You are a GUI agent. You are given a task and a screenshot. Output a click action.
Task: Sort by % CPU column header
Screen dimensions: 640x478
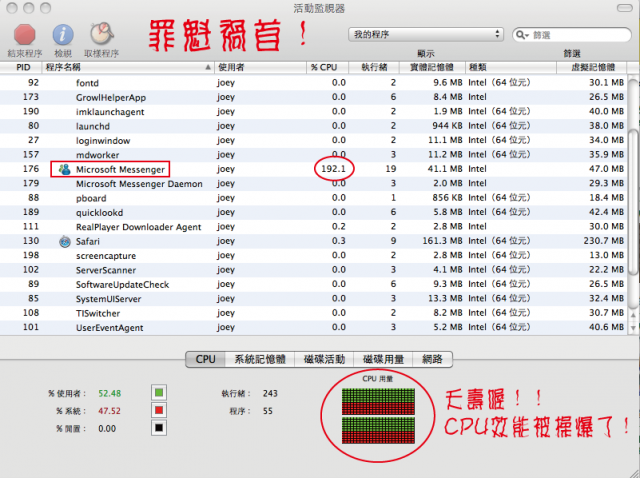click(327, 67)
